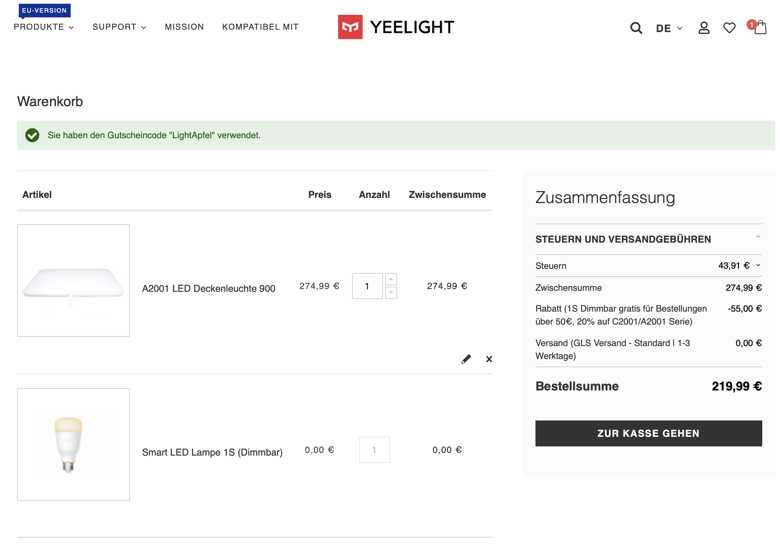Click the Yeelight logo

coord(396,27)
